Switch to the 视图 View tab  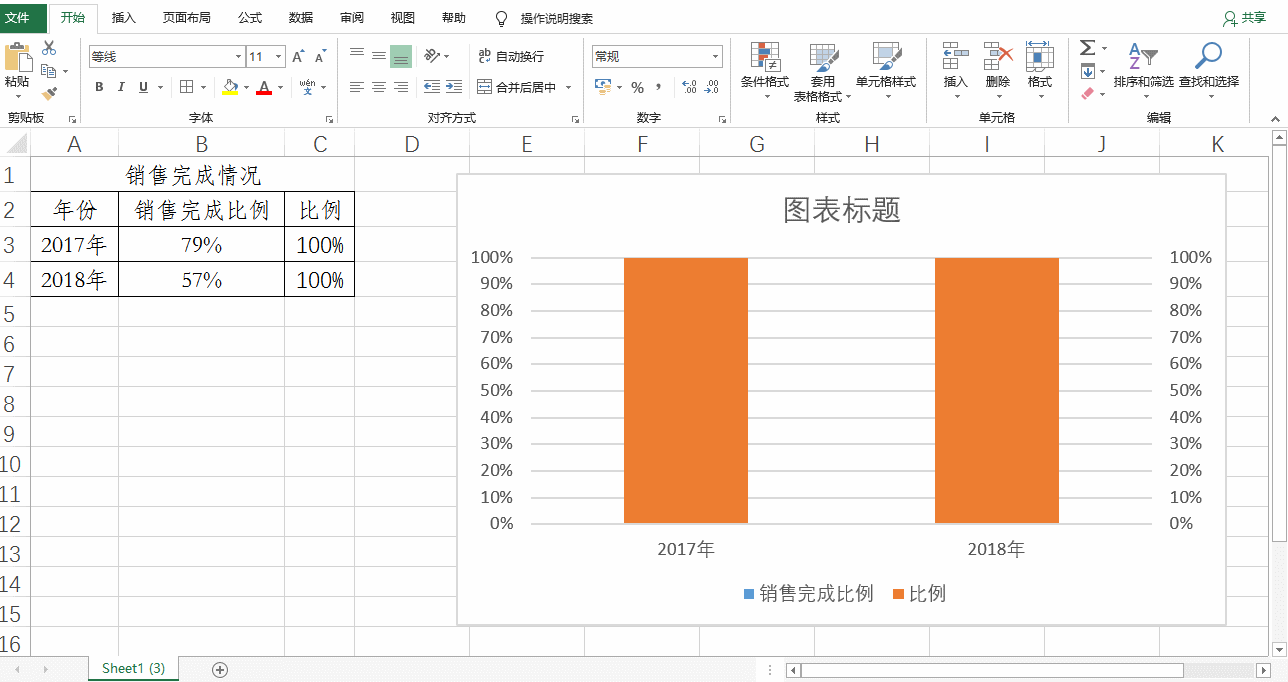click(x=402, y=18)
